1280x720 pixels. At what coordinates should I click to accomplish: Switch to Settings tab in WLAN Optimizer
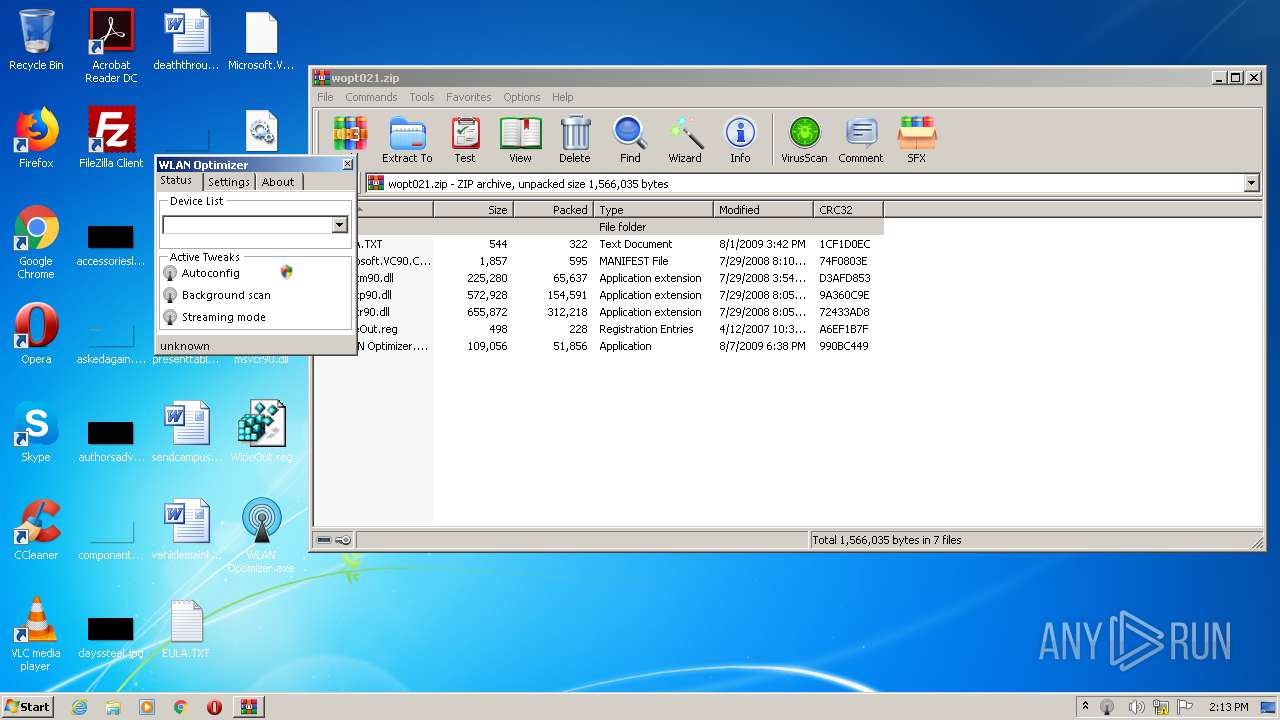229,182
